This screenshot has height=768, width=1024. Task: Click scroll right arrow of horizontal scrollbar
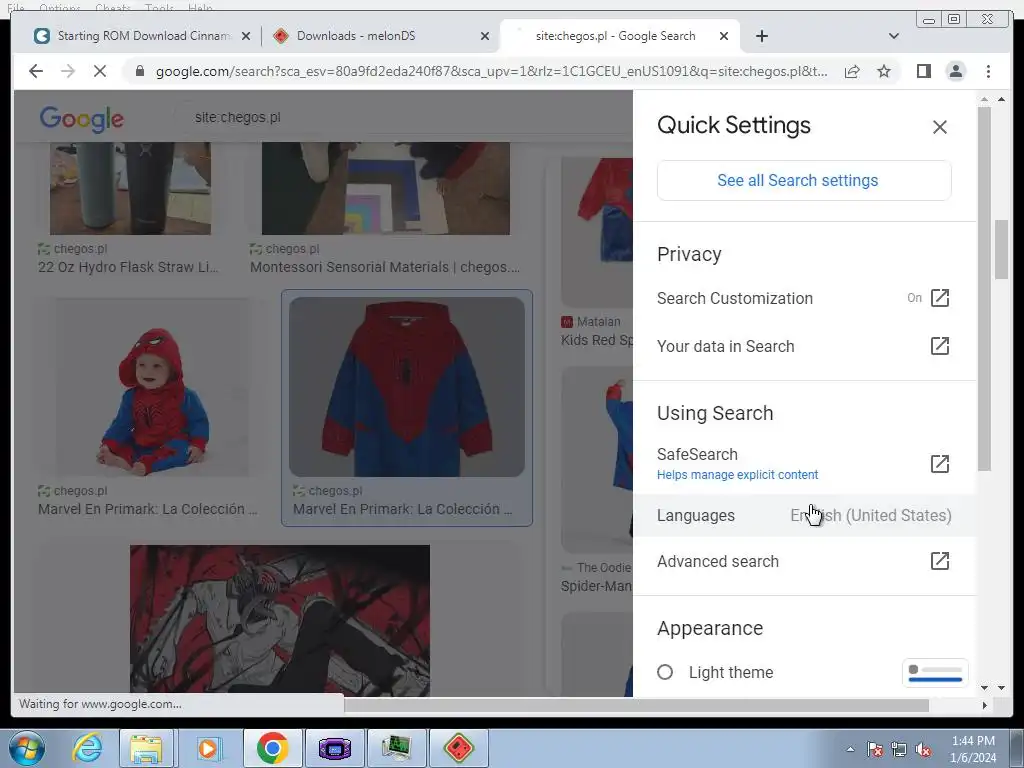click(984, 705)
